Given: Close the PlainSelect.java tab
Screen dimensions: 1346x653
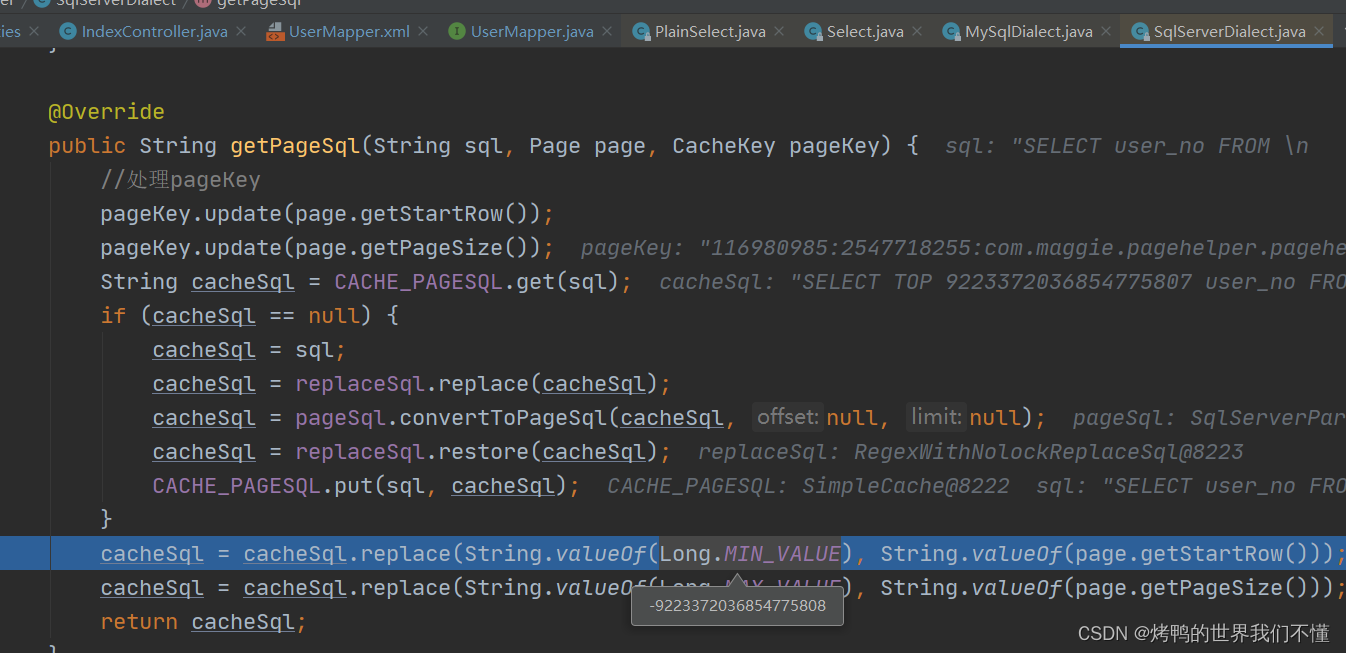Looking at the screenshot, I should pos(780,31).
